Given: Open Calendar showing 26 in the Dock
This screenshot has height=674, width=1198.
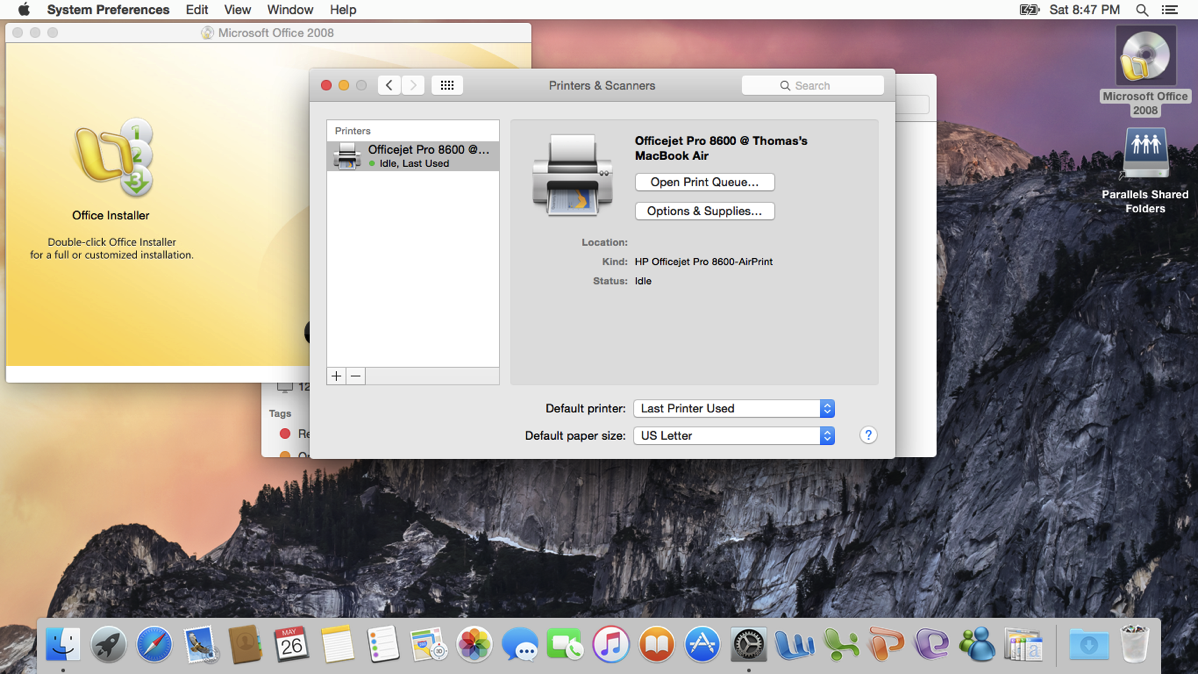Looking at the screenshot, I should (291, 644).
